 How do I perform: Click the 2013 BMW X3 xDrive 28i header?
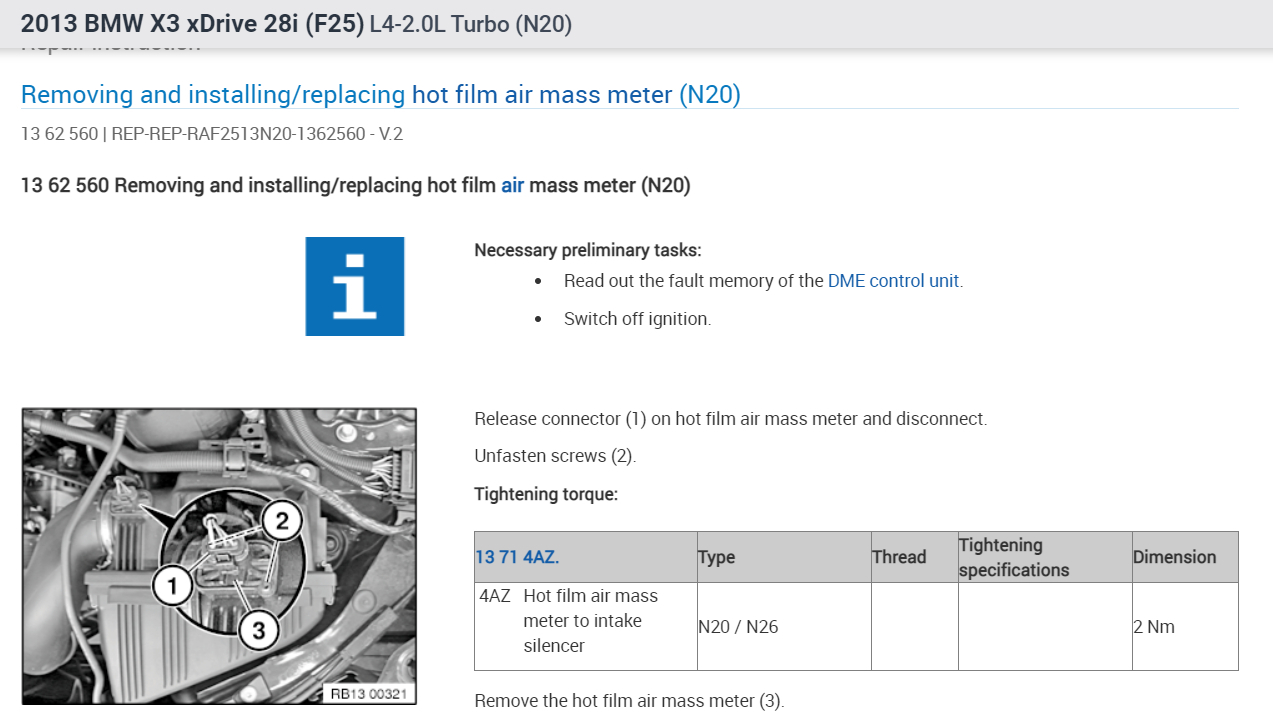pyautogui.click(x=192, y=24)
